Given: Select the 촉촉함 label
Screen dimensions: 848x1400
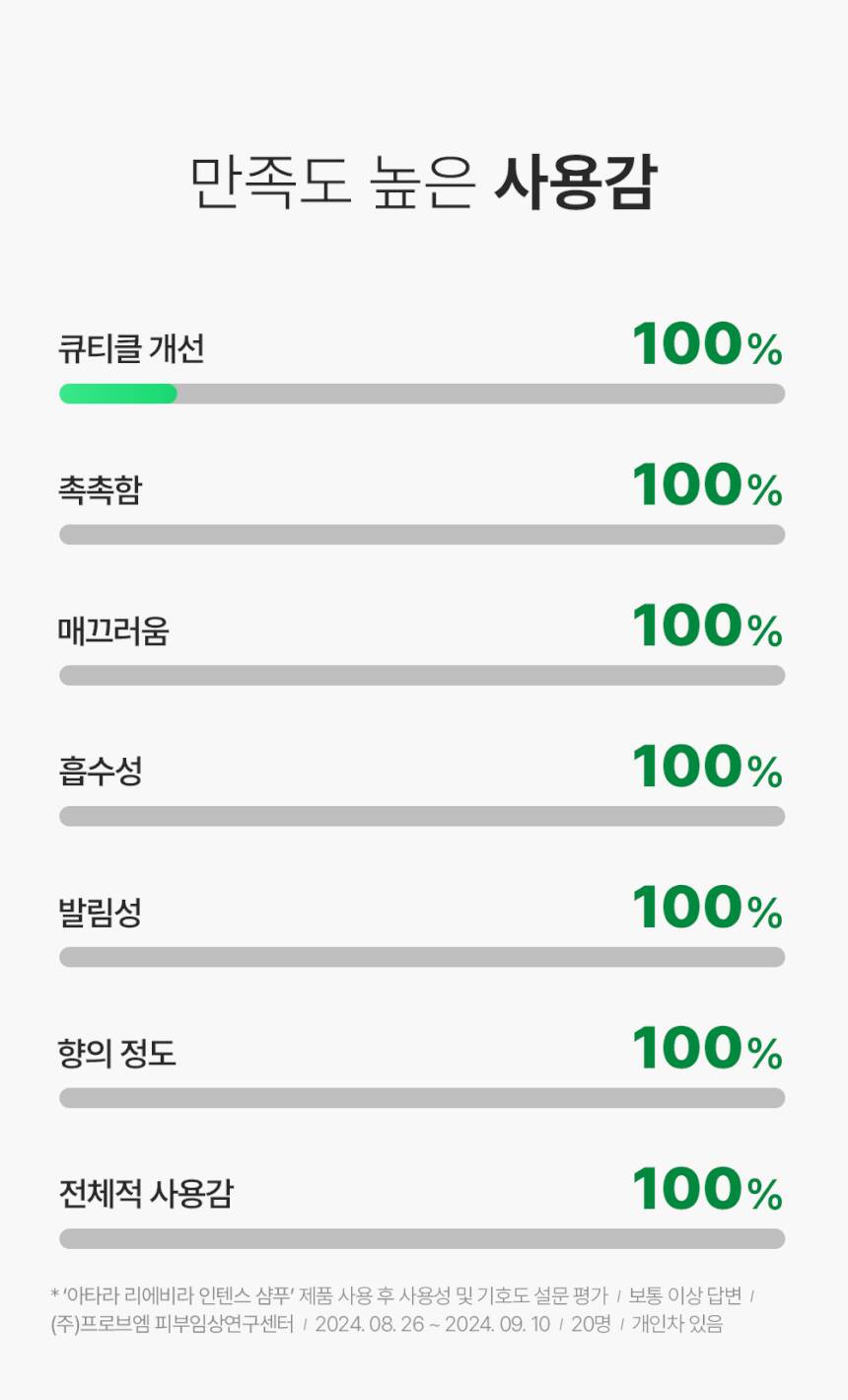Looking at the screenshot, I should [x=101, y=490].
